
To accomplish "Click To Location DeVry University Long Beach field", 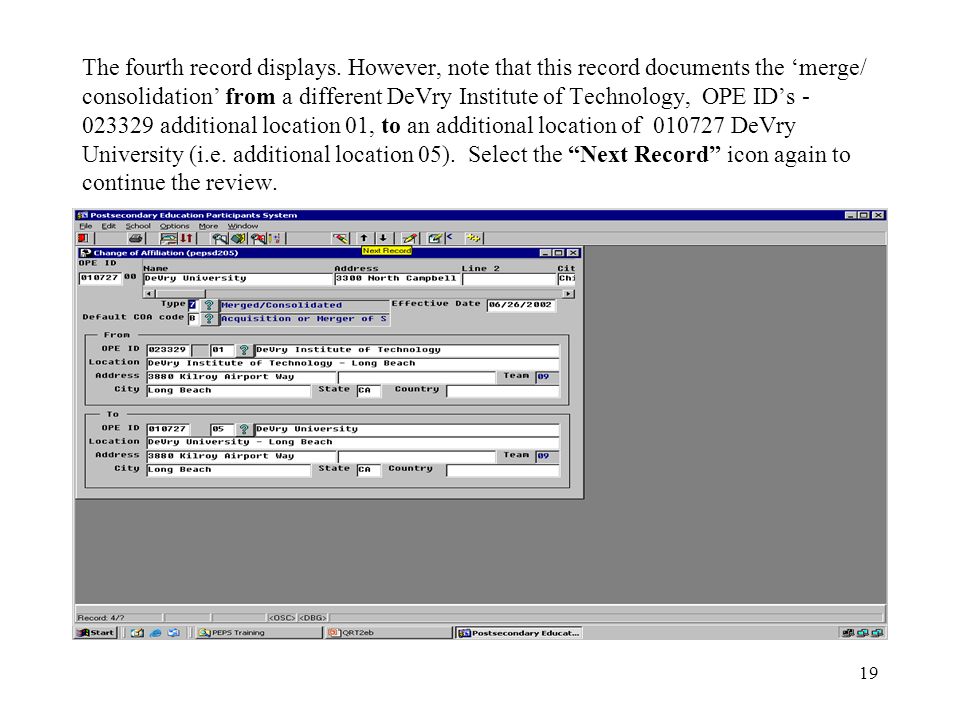I will [353, 442].
